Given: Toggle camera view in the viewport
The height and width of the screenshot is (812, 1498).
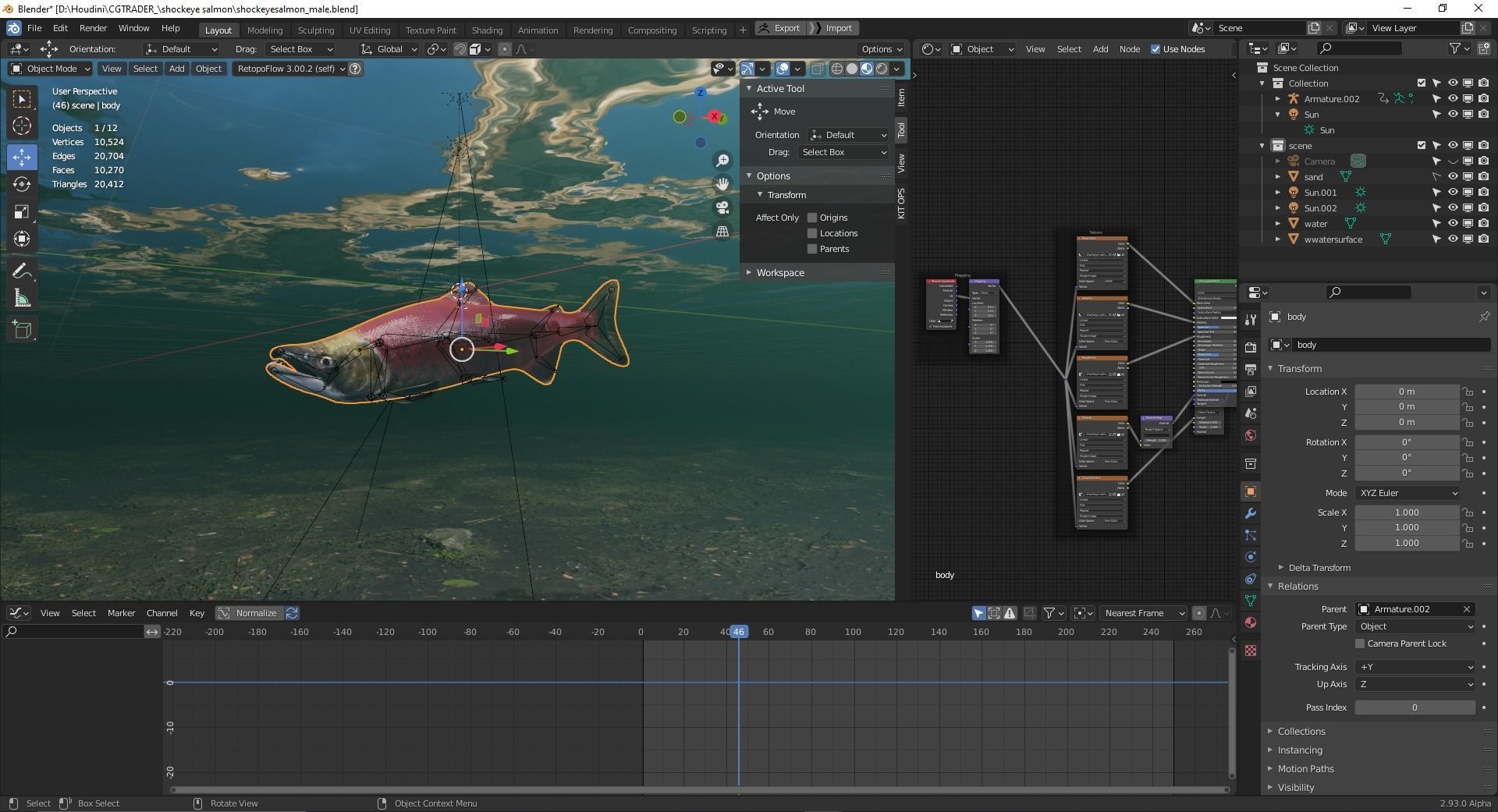Looking at the screenshot, I should coord(722,207).
